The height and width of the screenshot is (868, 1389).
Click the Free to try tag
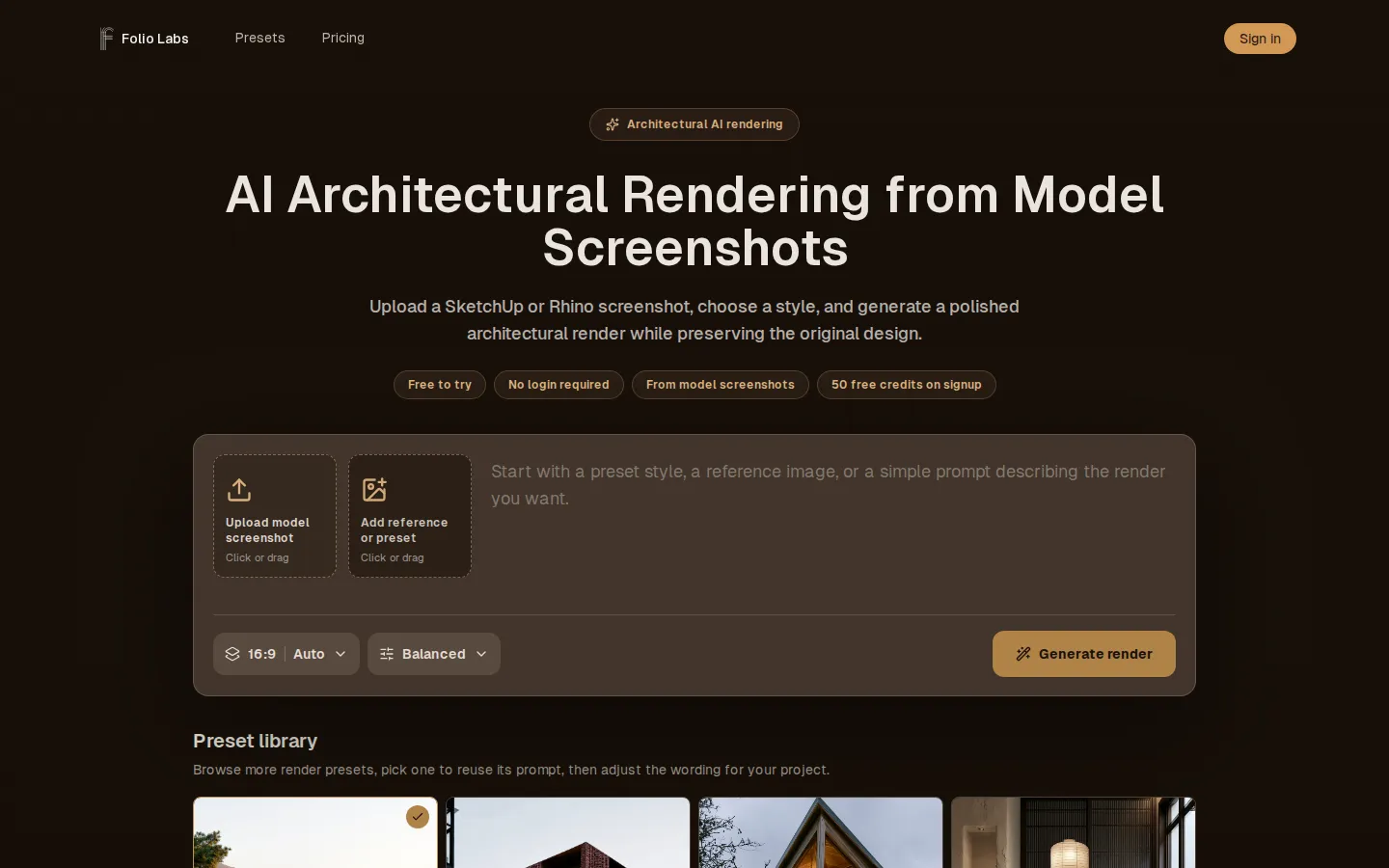pyautogui.click(x=440, y=385)
